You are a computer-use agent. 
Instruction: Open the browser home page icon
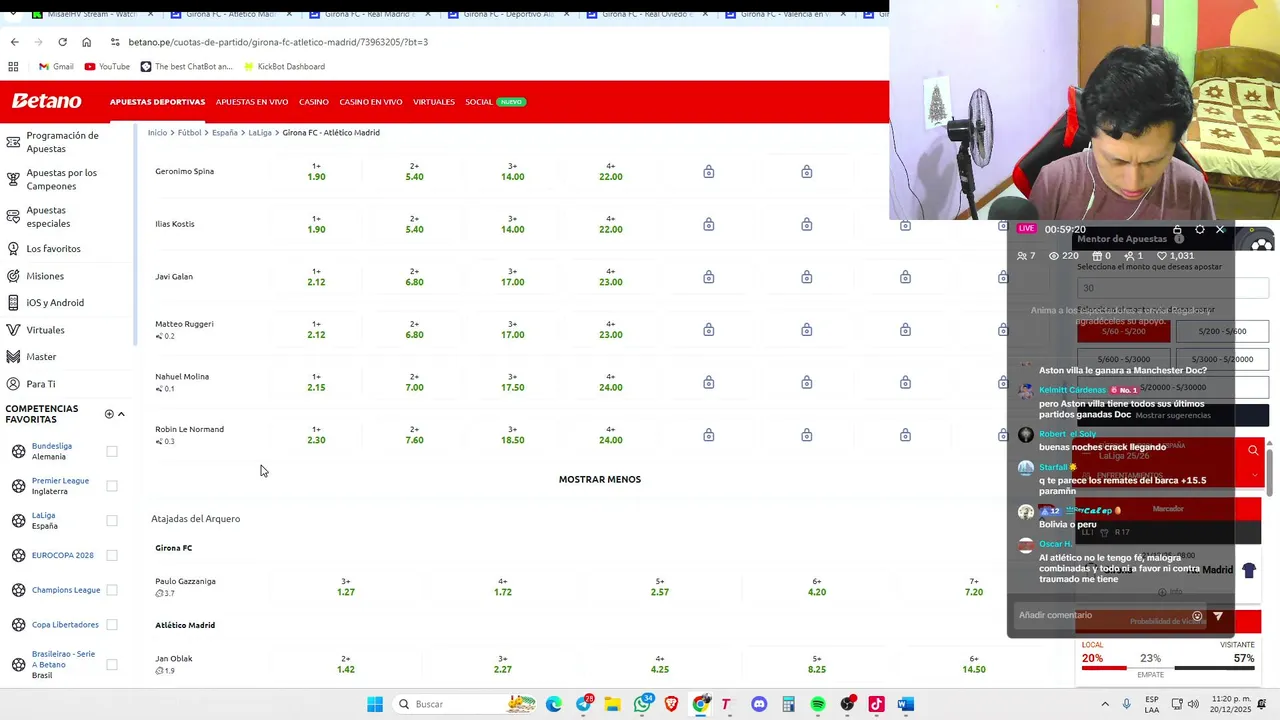86,42
